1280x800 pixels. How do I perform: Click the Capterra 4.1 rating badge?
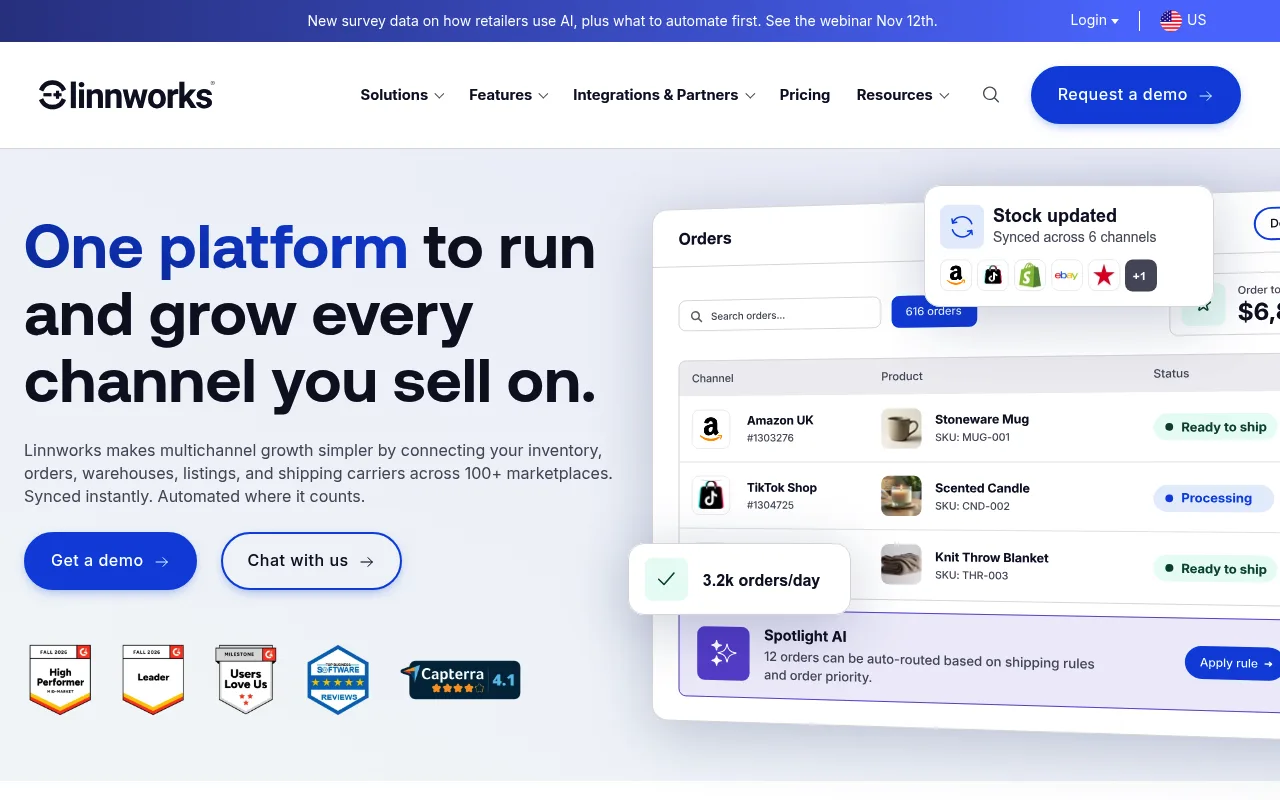point(461,680)
